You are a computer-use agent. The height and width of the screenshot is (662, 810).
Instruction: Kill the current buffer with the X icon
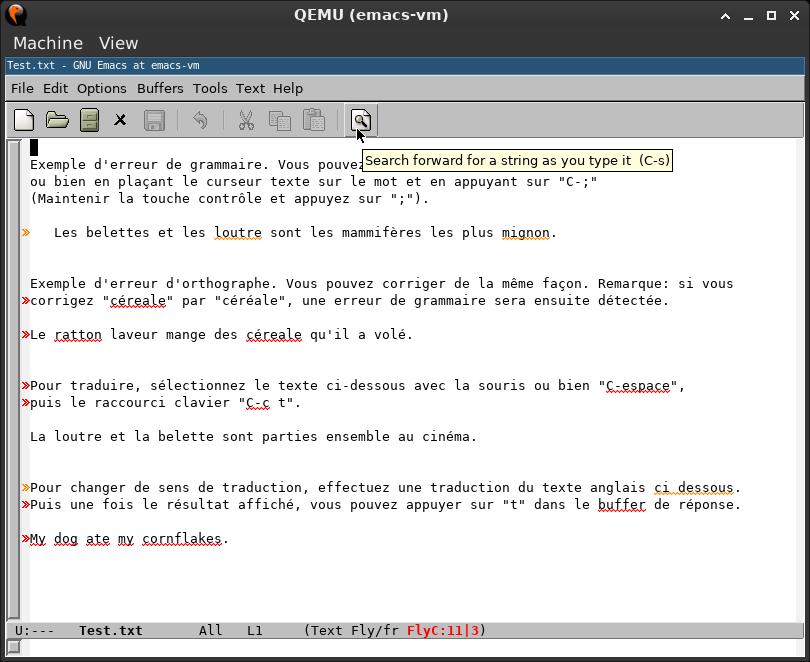[x=122, y=120]
